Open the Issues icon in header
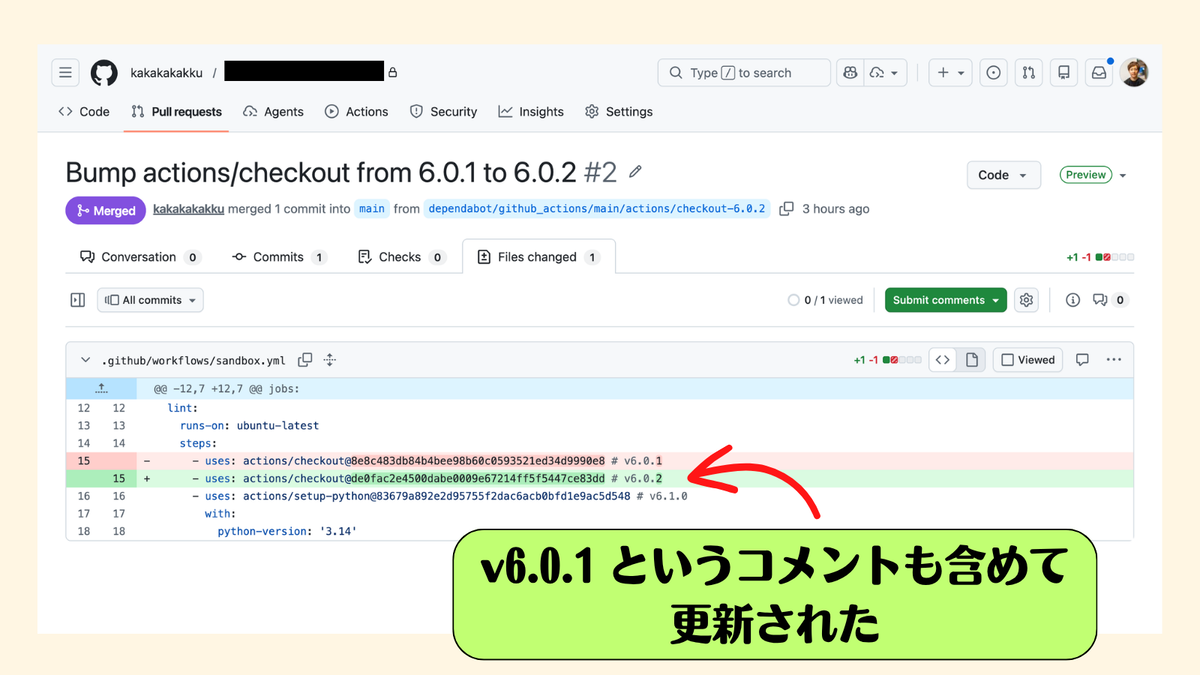The image size is (1200, 675). coord(993,73)
